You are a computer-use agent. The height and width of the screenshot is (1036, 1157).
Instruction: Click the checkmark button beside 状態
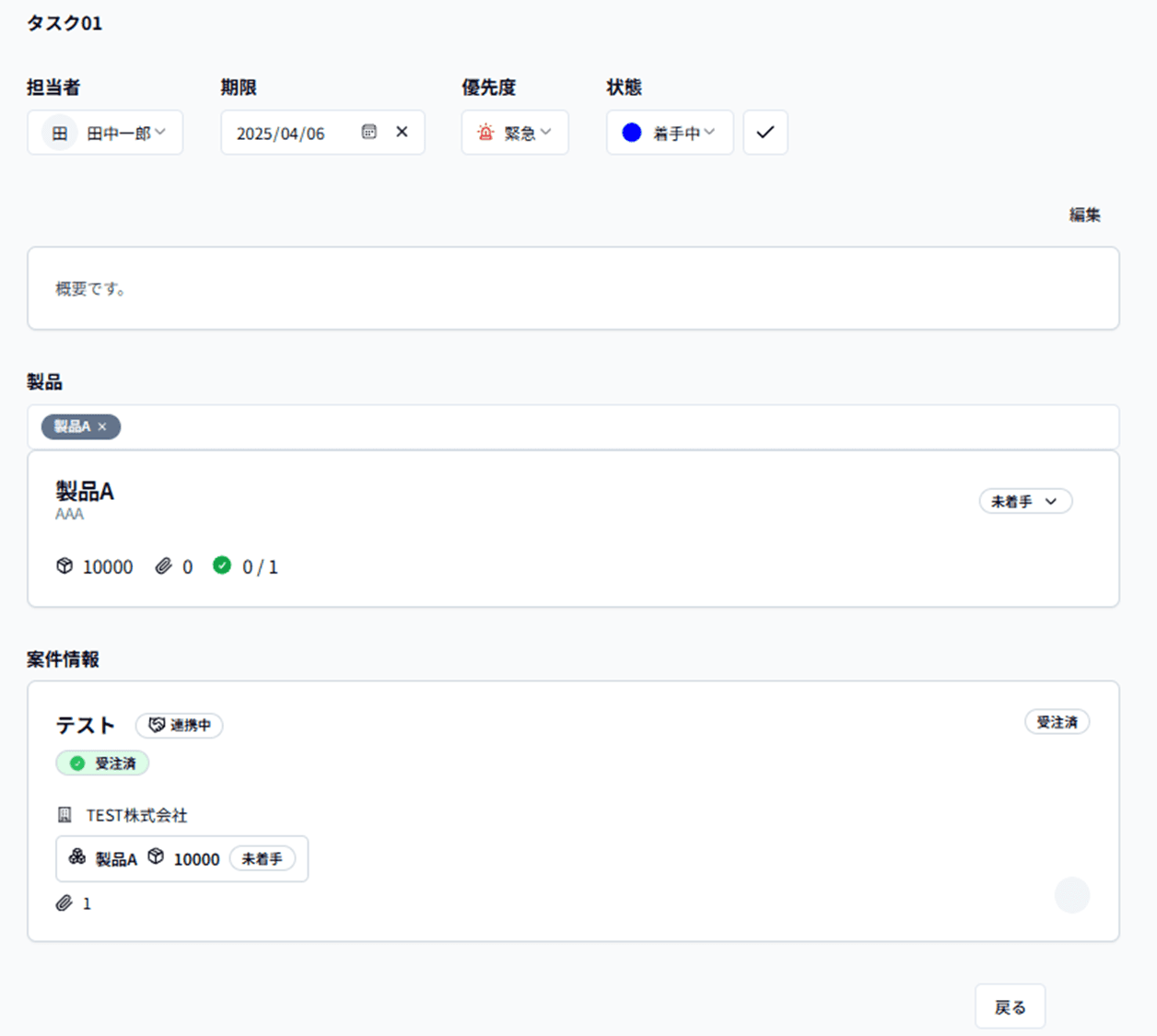point(765,133)
